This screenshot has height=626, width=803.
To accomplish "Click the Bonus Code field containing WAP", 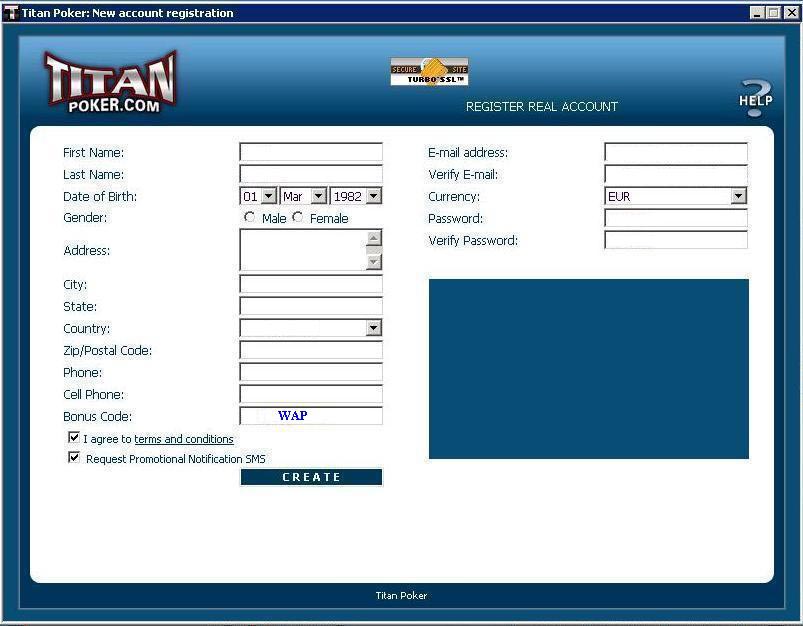I will click(311, 415).
